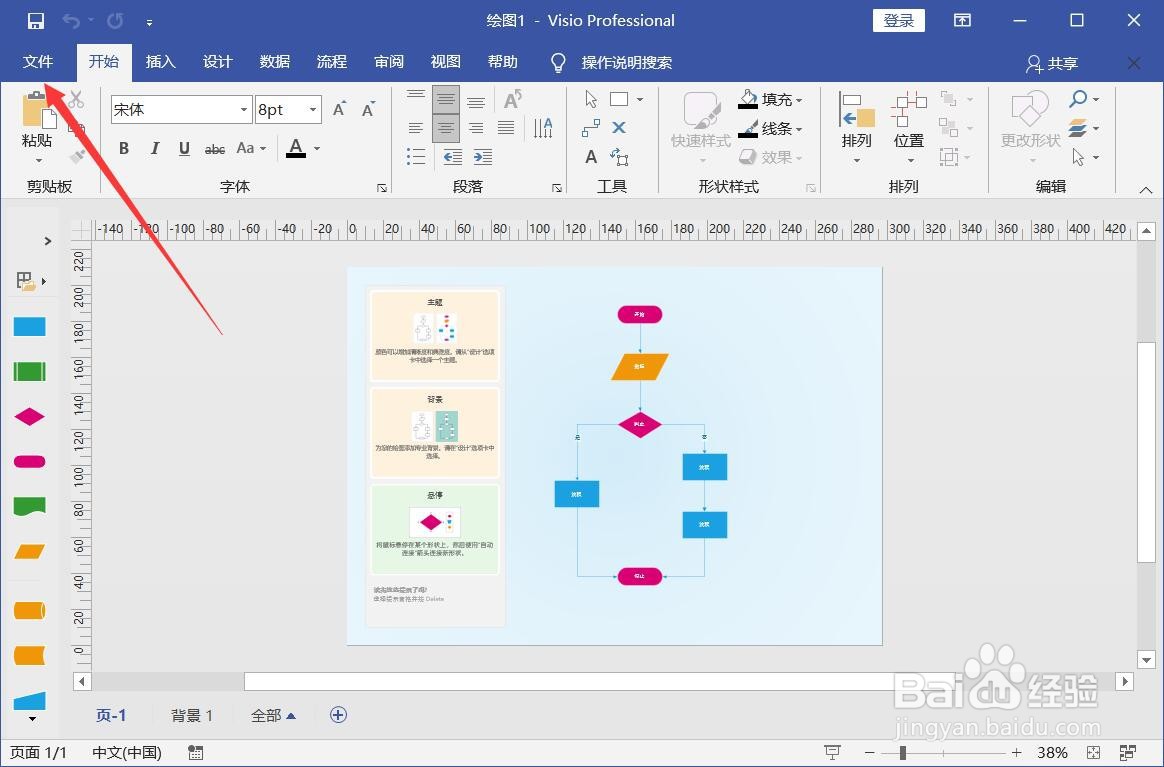Click the 操作说明搜索 search box
Viewport: 1164px width, 767px height.
pos(627,63)
